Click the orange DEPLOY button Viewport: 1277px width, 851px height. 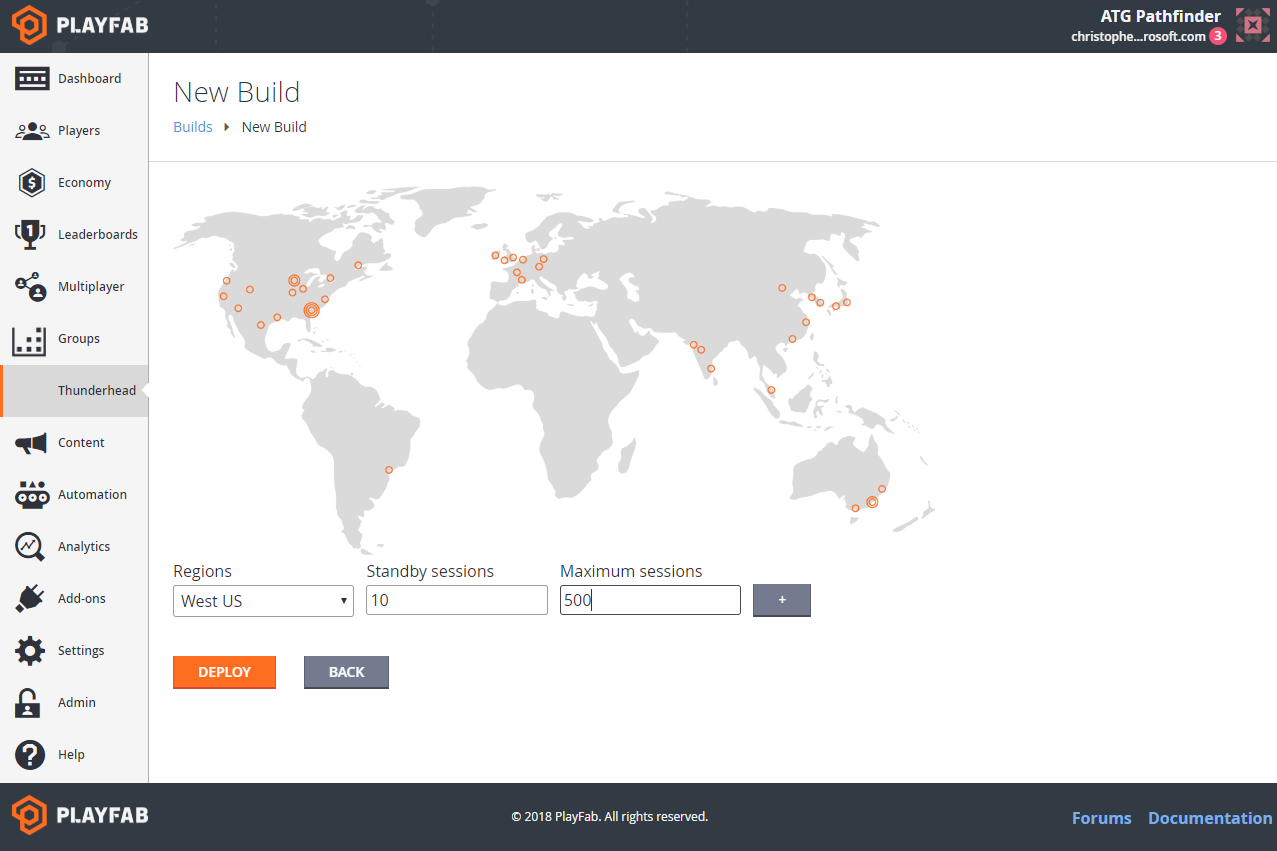(x=224, y=672)
